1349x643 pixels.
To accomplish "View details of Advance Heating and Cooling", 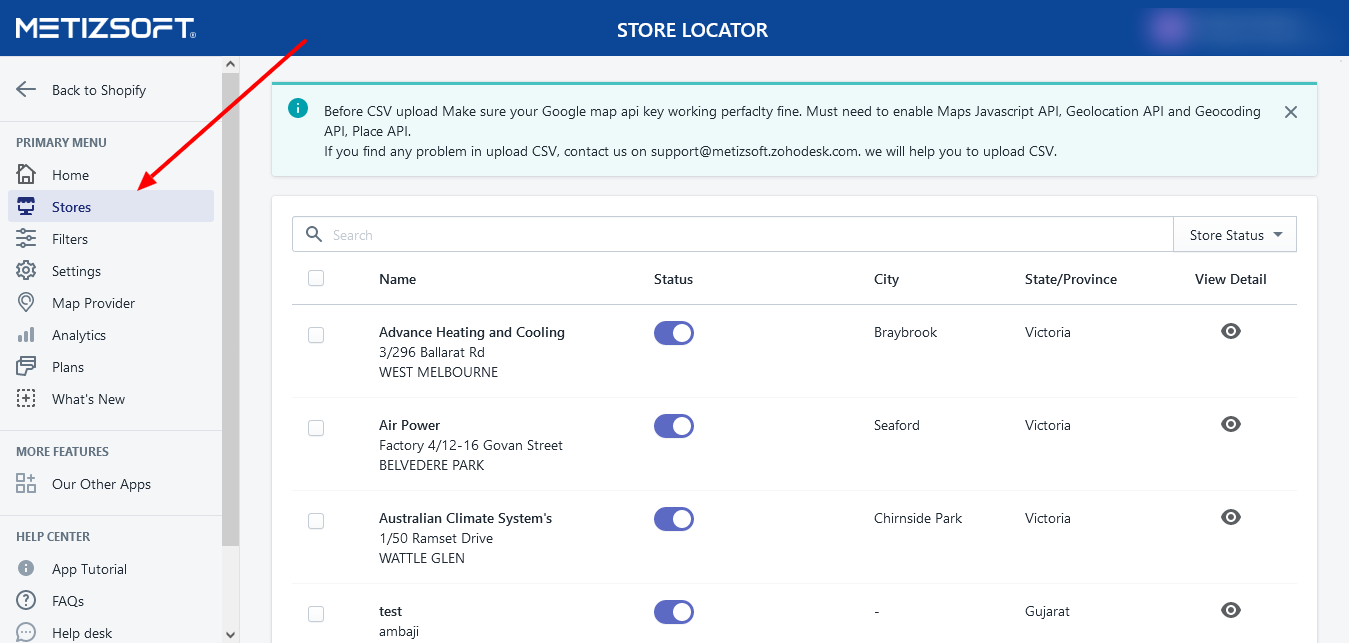I will 1230,332.
